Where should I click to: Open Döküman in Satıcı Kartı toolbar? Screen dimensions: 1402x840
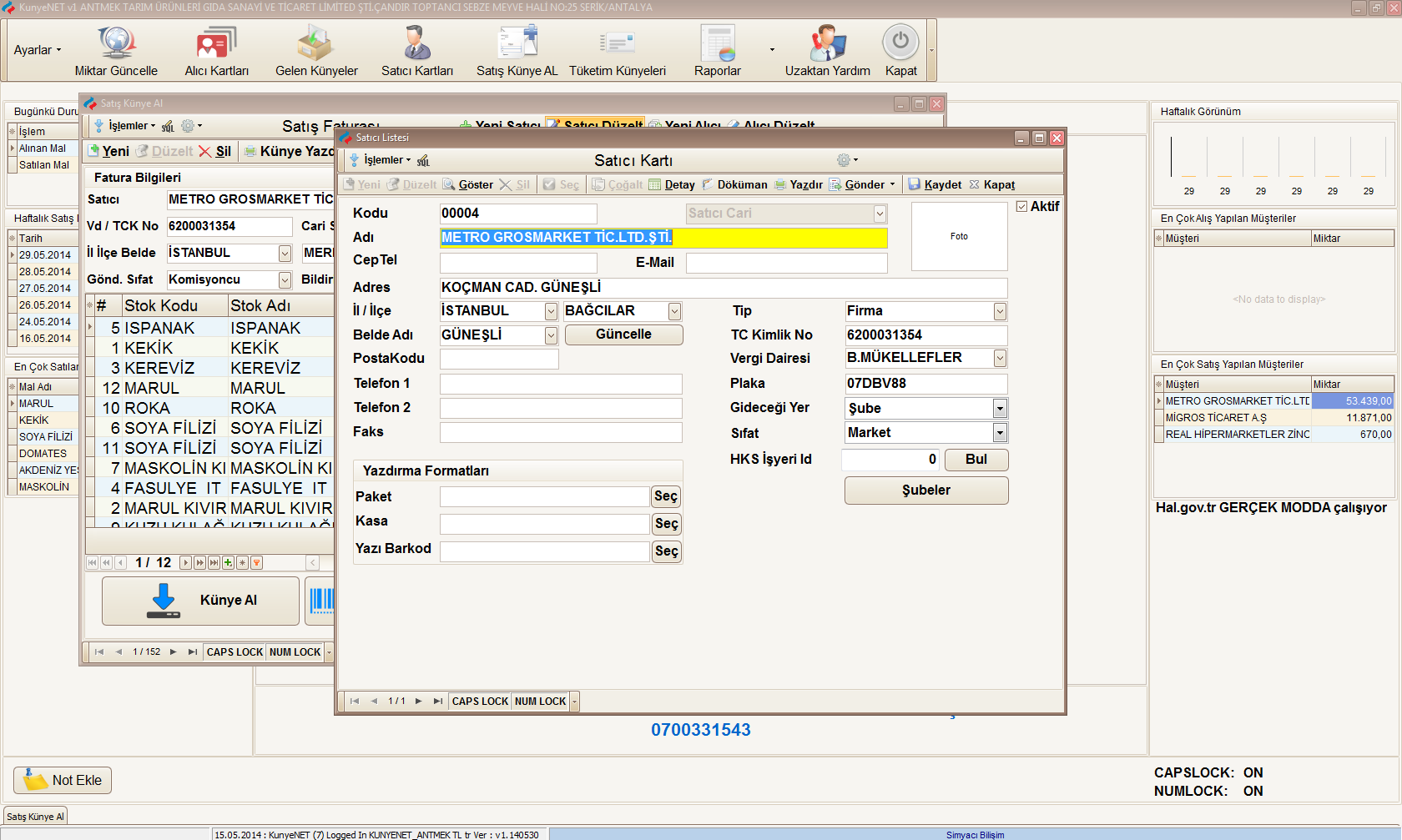734,184
